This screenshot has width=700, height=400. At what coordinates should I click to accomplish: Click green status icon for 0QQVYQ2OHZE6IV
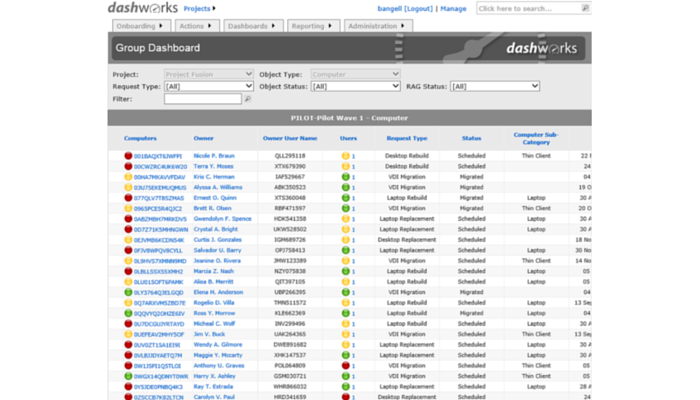pos(128,313)
